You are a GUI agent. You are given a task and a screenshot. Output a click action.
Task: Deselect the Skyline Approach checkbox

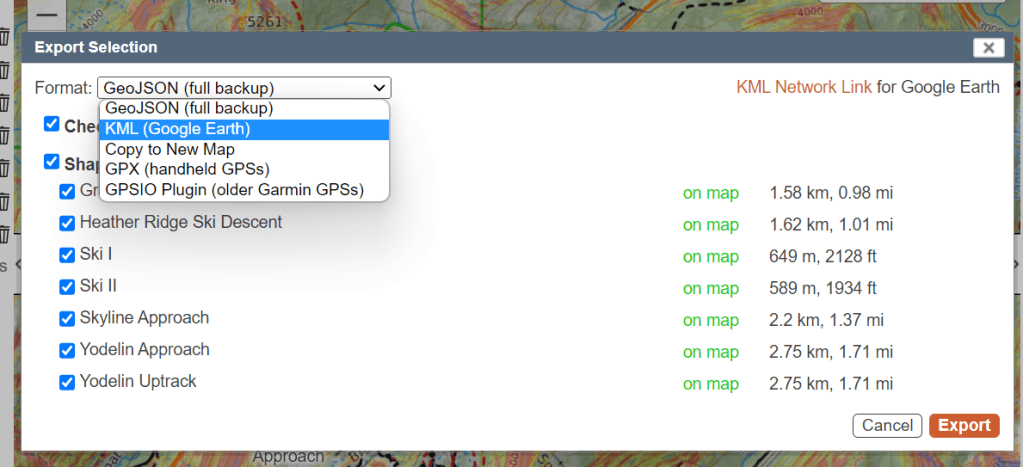pyautogui.click(x=67, y=319)
